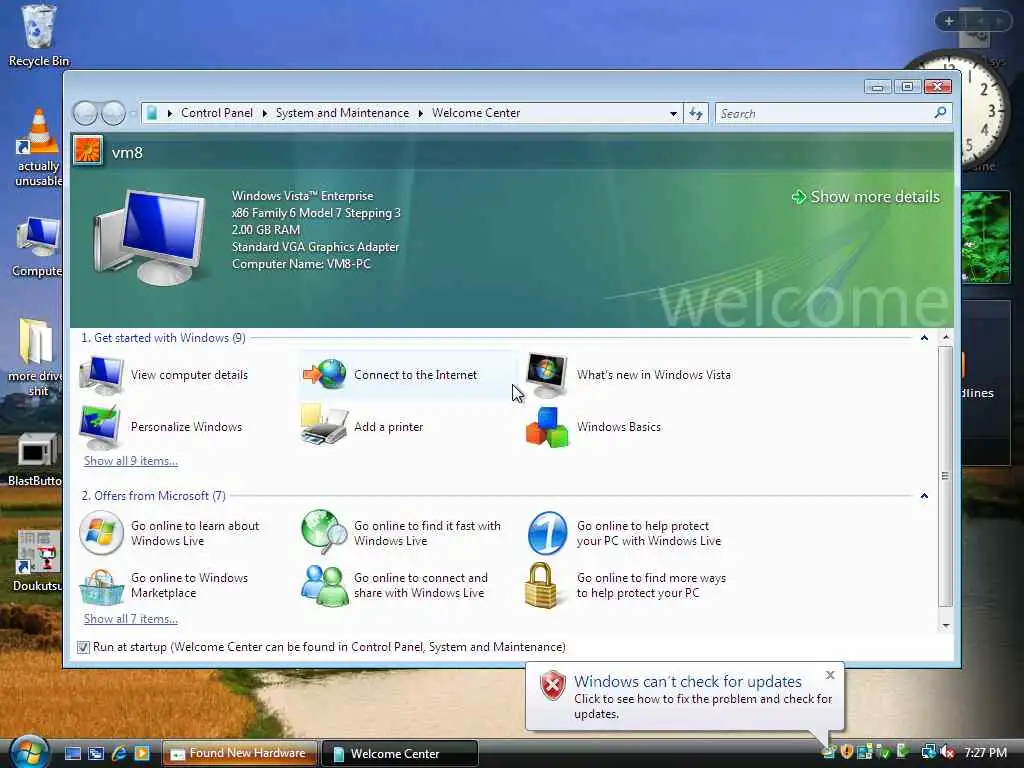Click the Windows Start orb
The image size is (1024, 768).
click(x=29, y=752)
